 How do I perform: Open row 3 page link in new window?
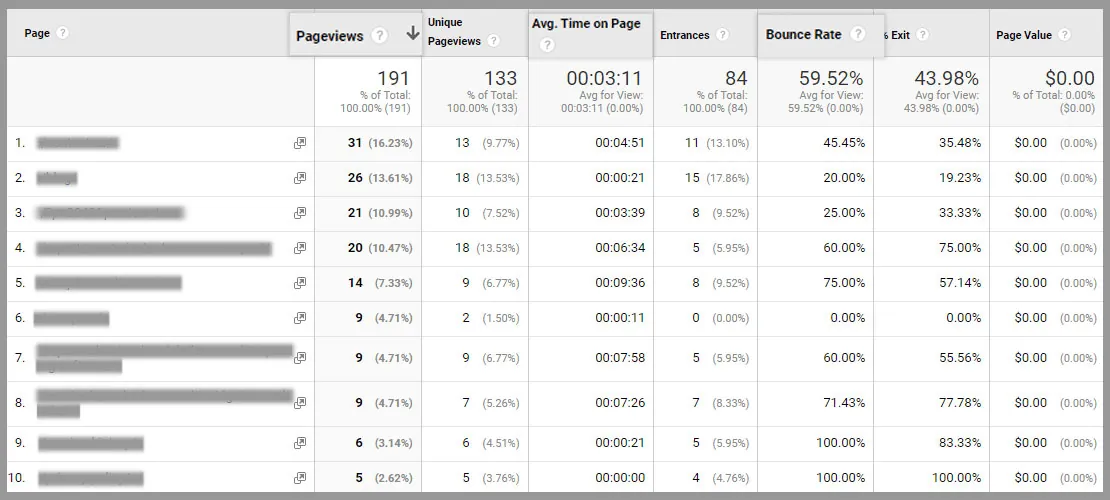pyautogui.click(x=300, y=212)
